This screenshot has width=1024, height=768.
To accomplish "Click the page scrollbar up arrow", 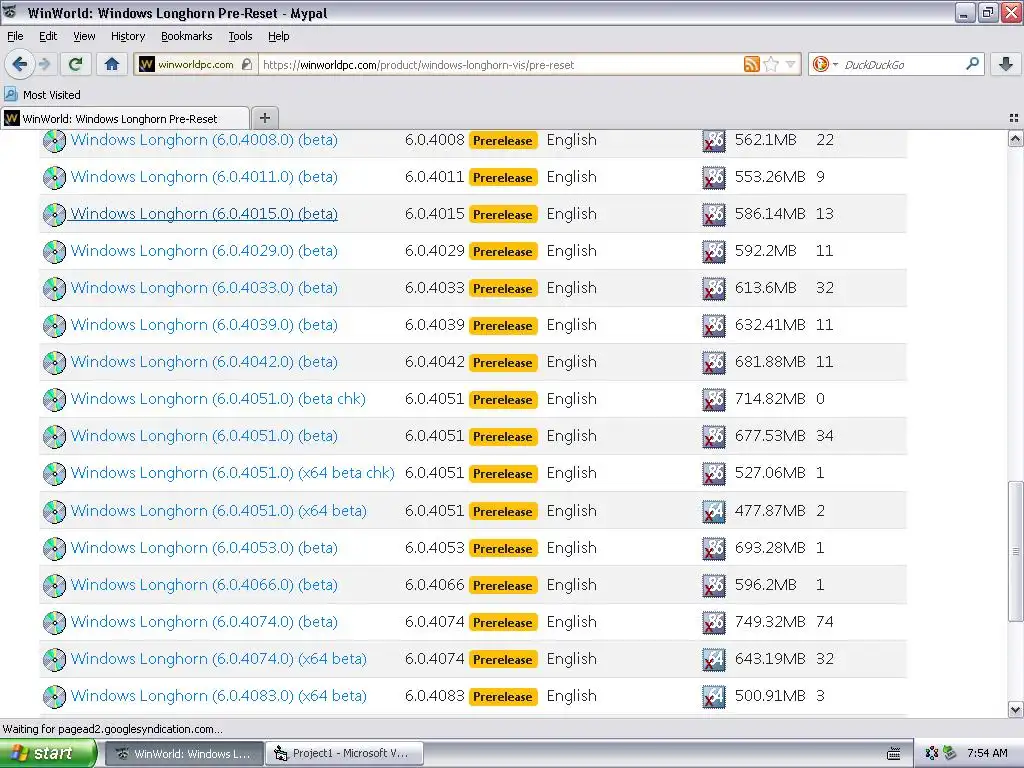I will click(x=1015, y=138).
